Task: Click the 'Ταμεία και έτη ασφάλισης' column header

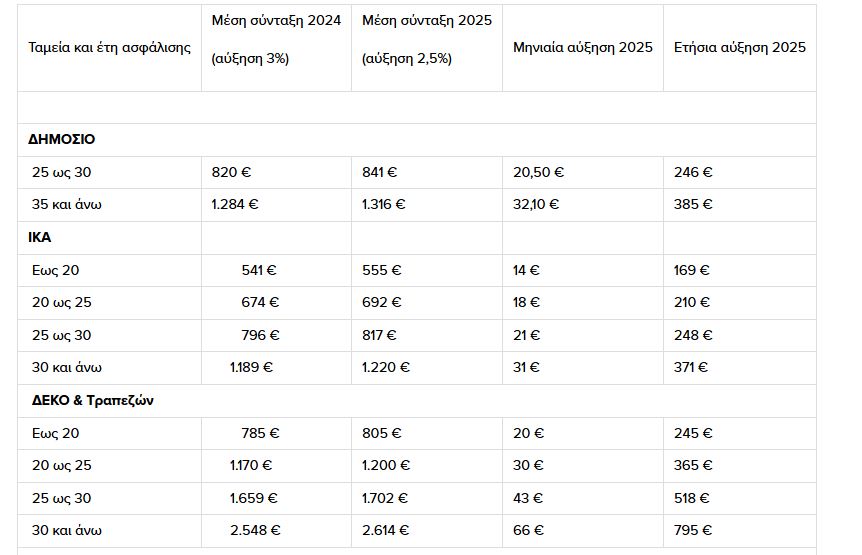Action: coord(109,48)
